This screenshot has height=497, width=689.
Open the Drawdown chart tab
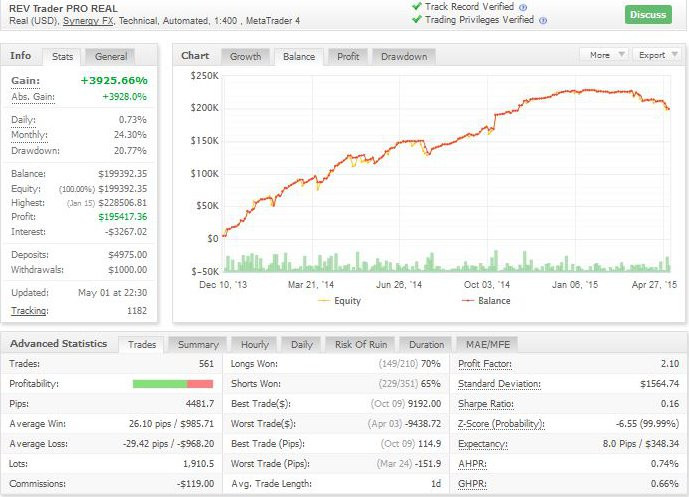coord(404,57)
